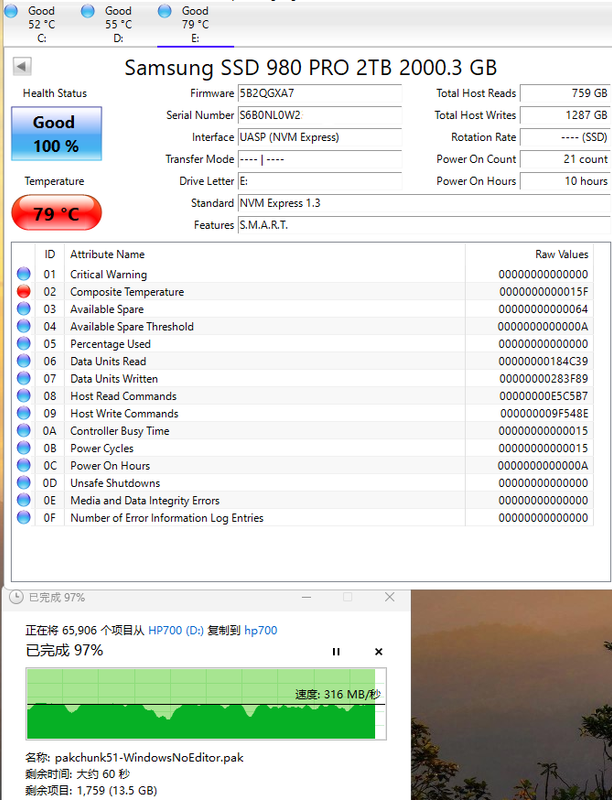Click the copy speed graph at 316 MB/s
The image size is (612, 800).
206,704
